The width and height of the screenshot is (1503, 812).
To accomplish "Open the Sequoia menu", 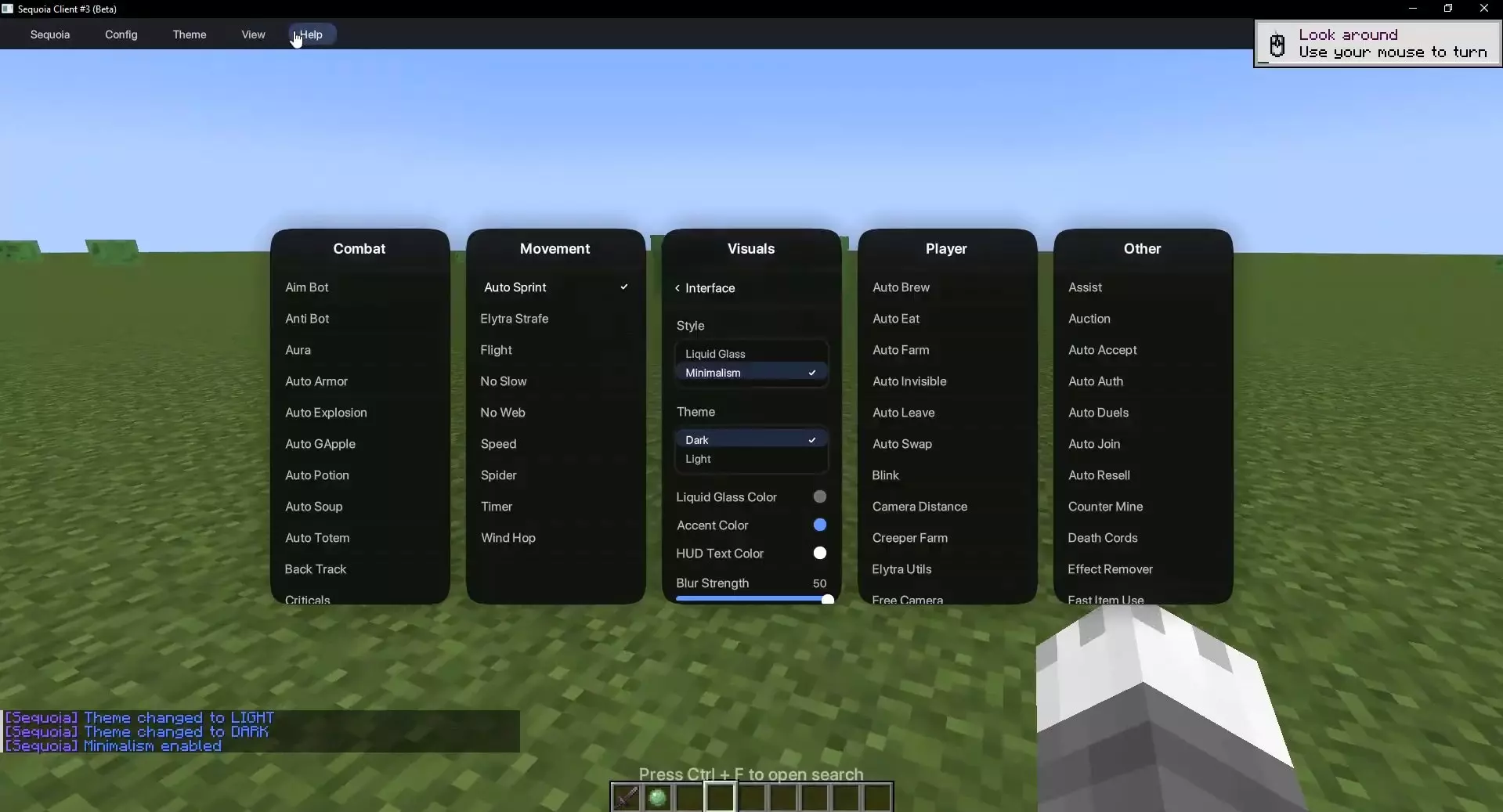I will (x=50, y=34).
